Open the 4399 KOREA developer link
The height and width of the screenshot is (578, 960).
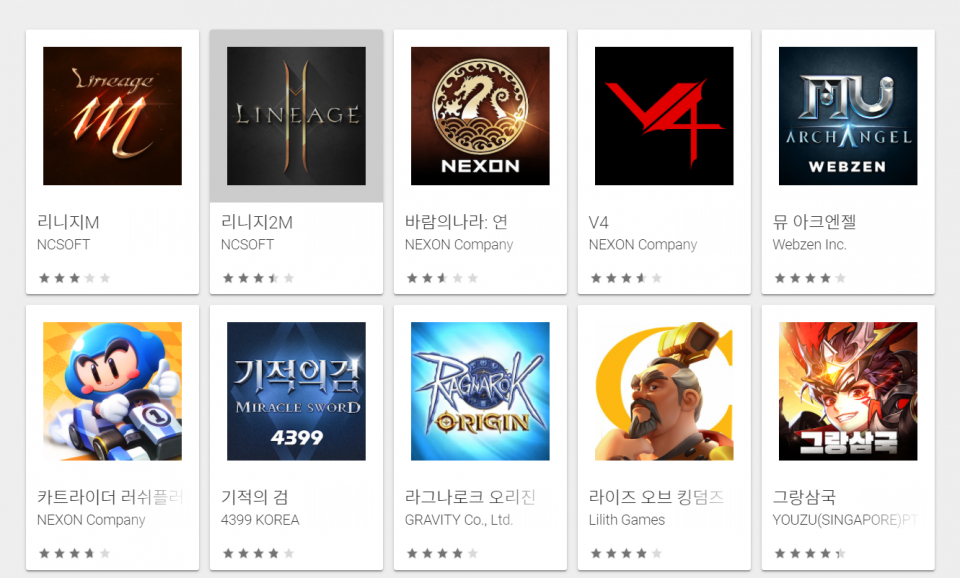pos(260,520)
